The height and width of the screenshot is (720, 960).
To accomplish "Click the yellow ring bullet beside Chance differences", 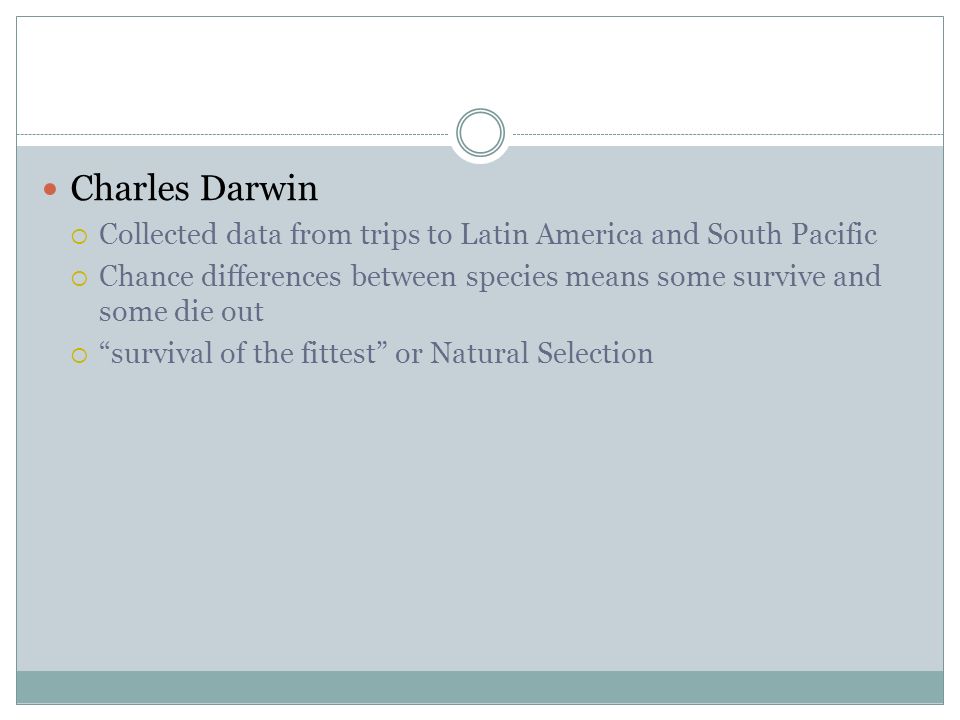I will pos(80,279).
